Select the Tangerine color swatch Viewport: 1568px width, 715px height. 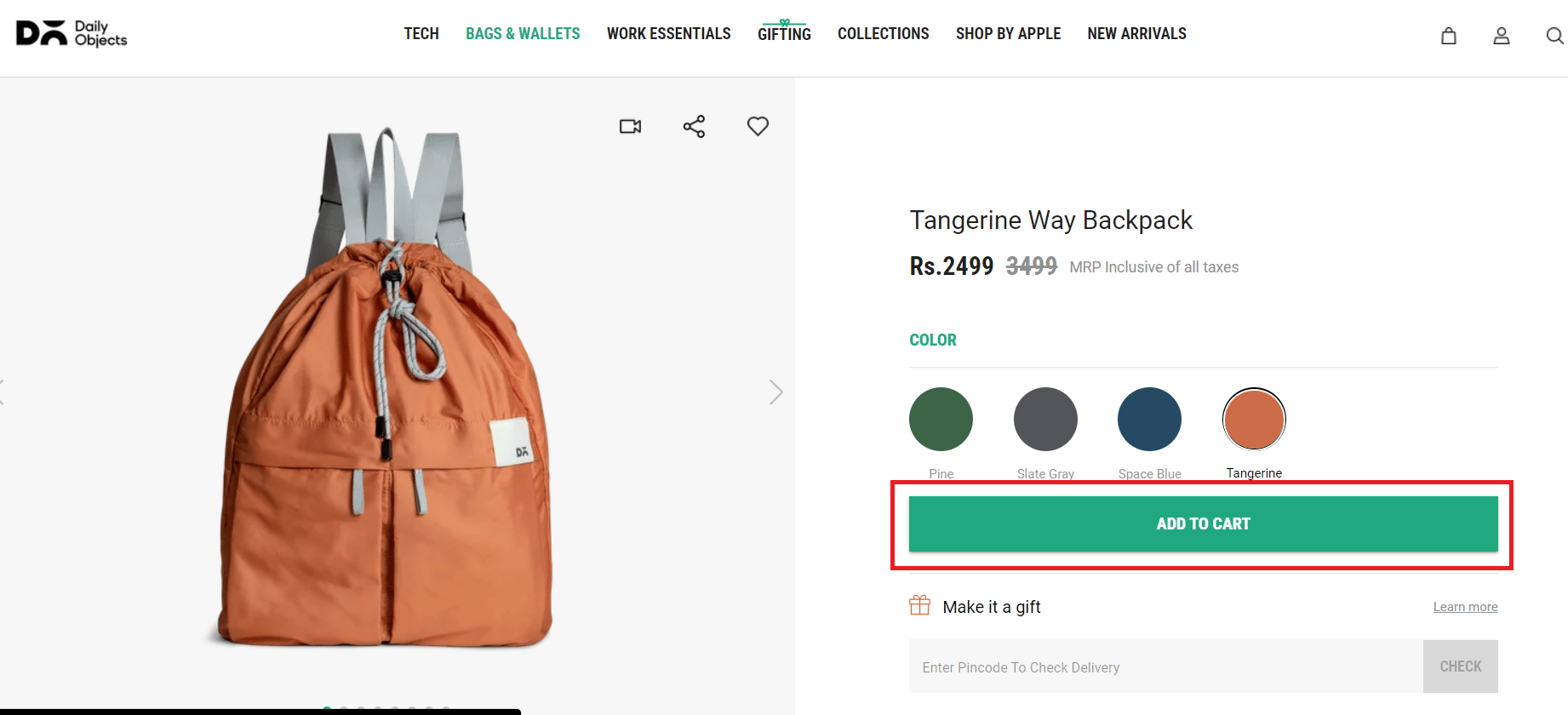1254,419
